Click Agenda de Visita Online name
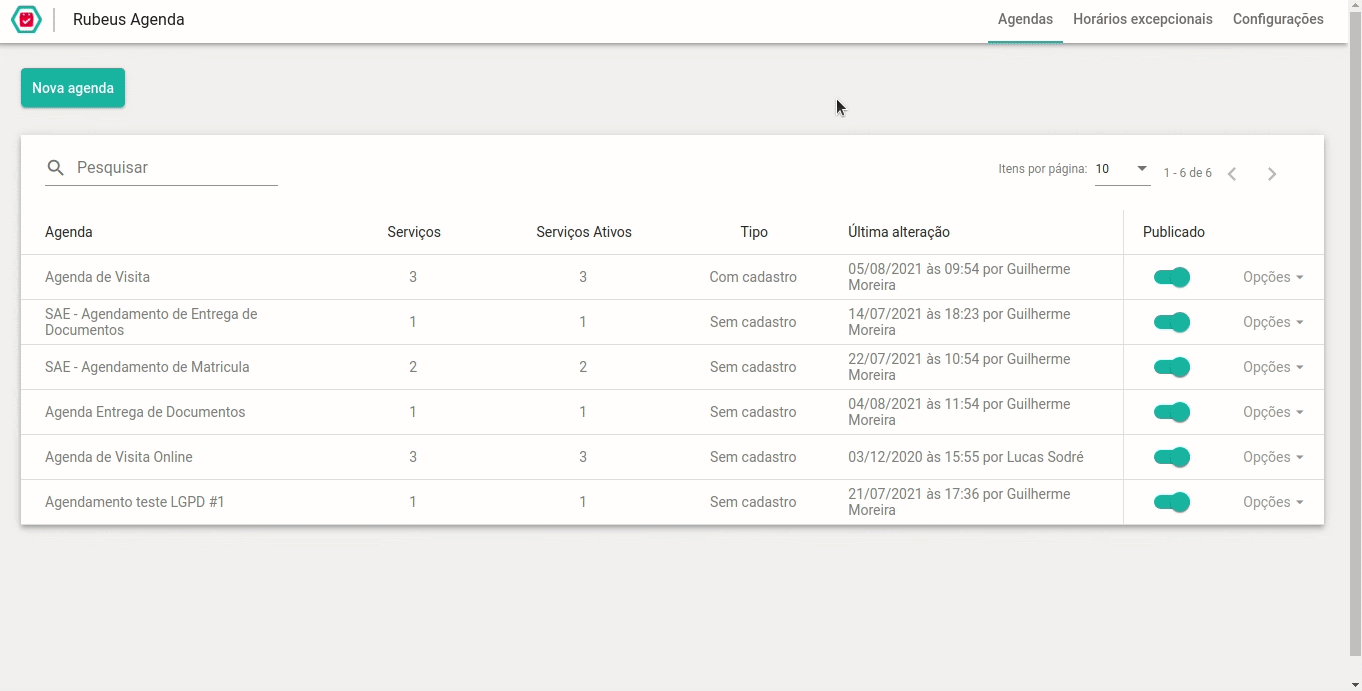This screenshot has height=691, width=1362. click(x=119, y=457)
